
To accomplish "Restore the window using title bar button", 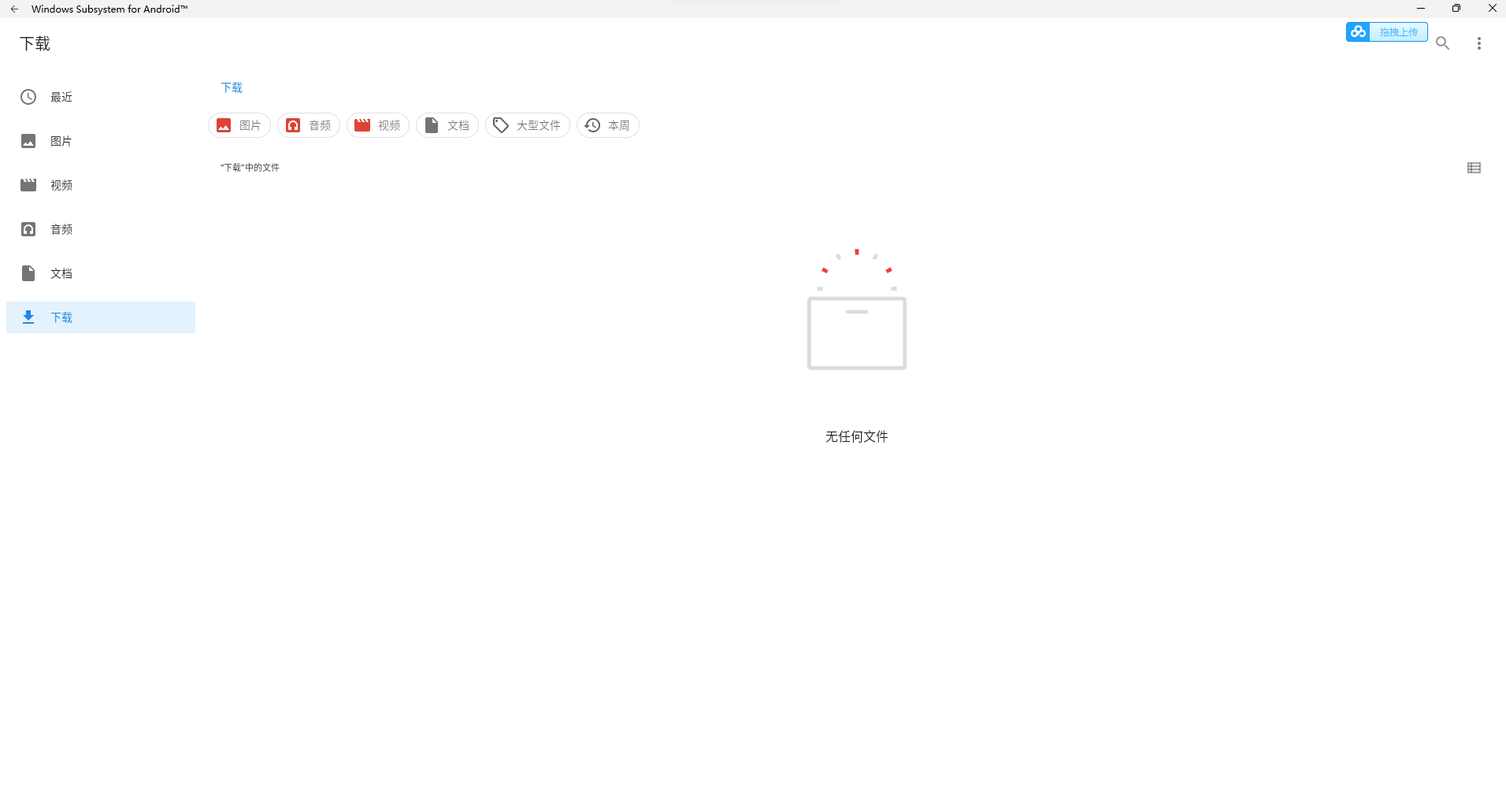I will [1456, 9].
